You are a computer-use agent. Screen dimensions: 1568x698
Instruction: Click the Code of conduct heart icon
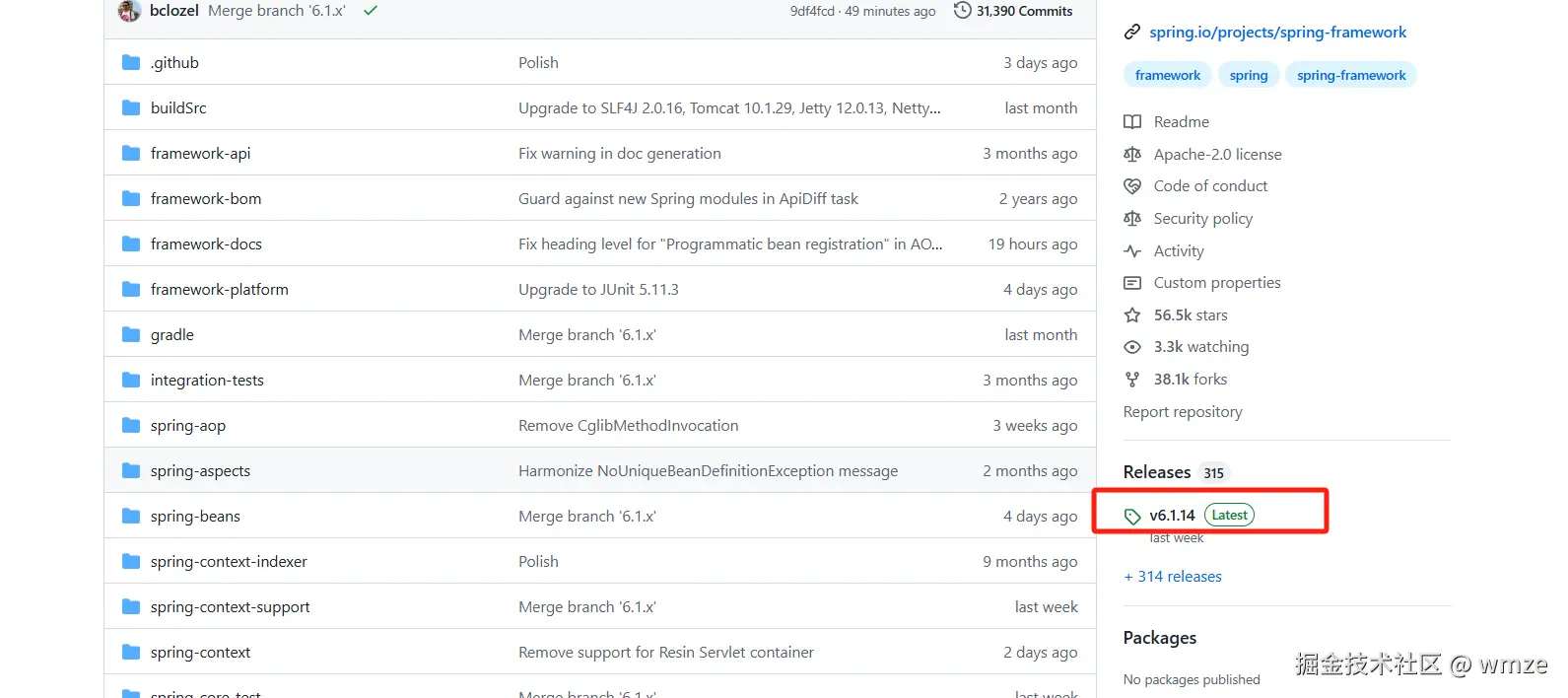pyautogui.click(x=1132, y=186)
